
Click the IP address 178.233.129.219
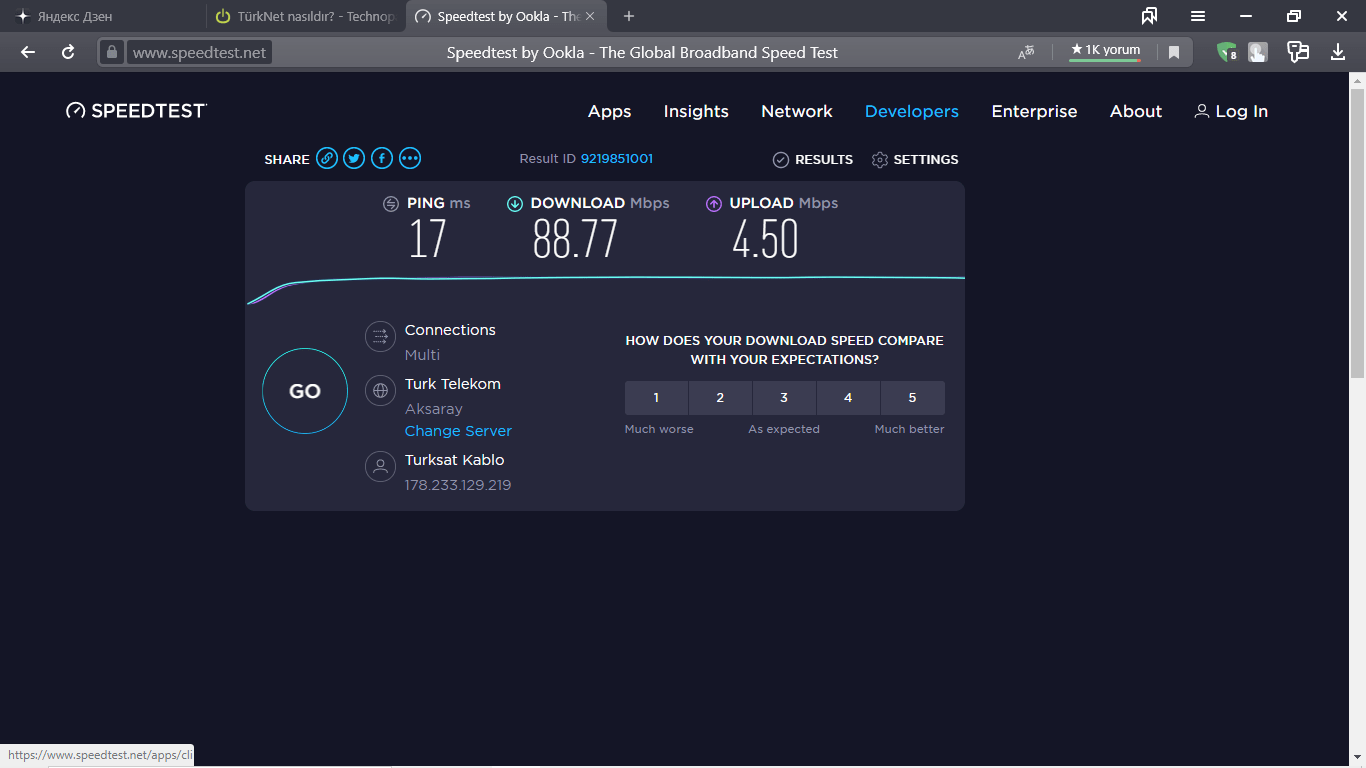(x=458, y=485)
